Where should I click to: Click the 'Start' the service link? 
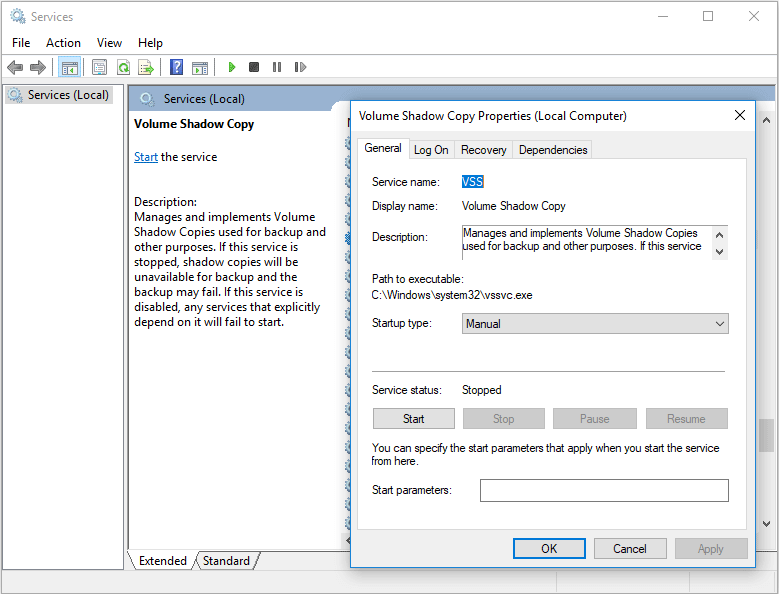pos(146,157)
